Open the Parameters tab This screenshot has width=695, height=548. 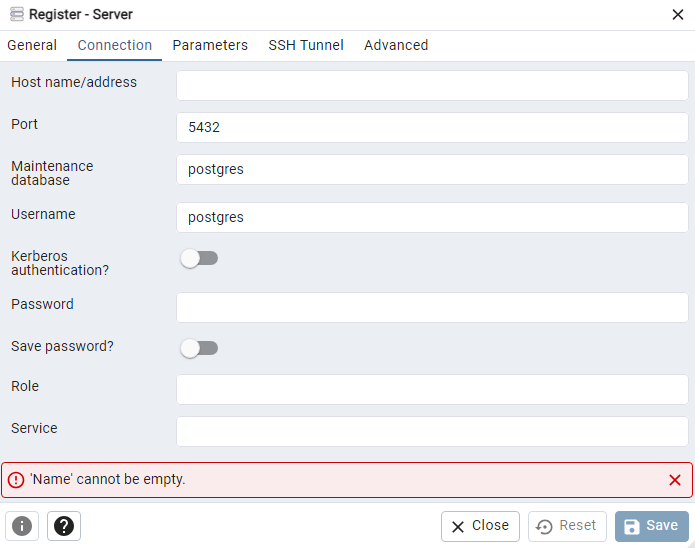click(x=210, y=45)
